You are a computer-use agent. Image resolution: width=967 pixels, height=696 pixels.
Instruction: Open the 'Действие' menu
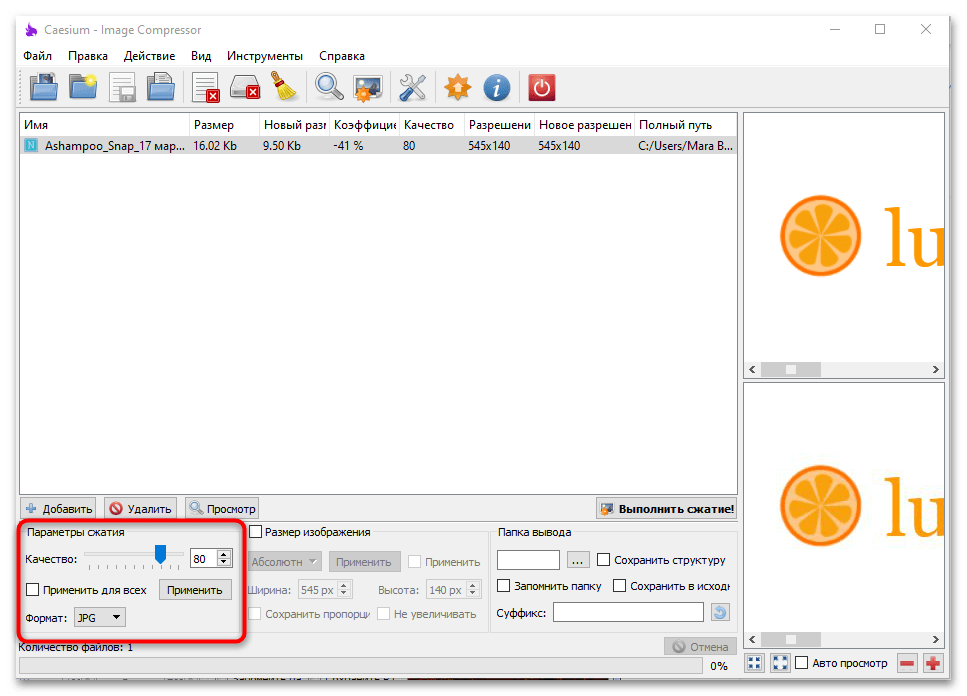click(x=149, y=56)
